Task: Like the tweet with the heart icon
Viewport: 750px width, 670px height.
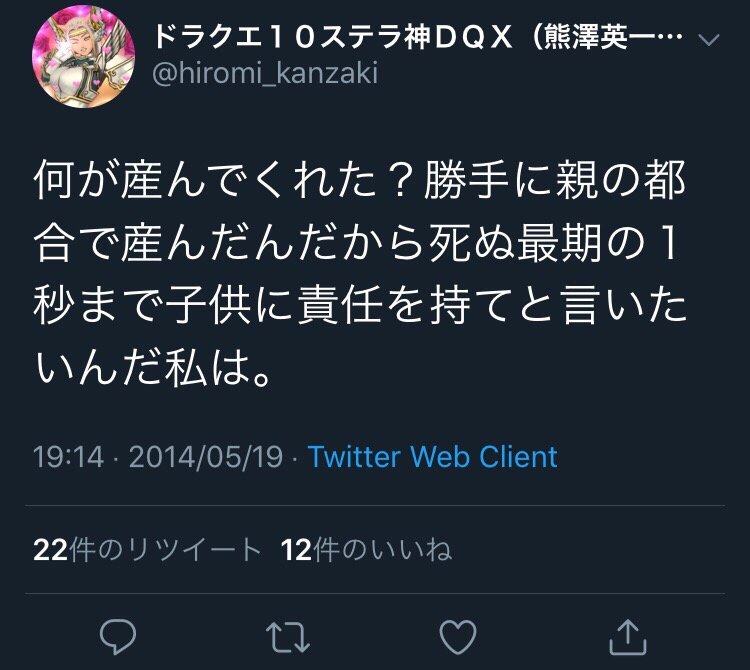Action: 458,637
